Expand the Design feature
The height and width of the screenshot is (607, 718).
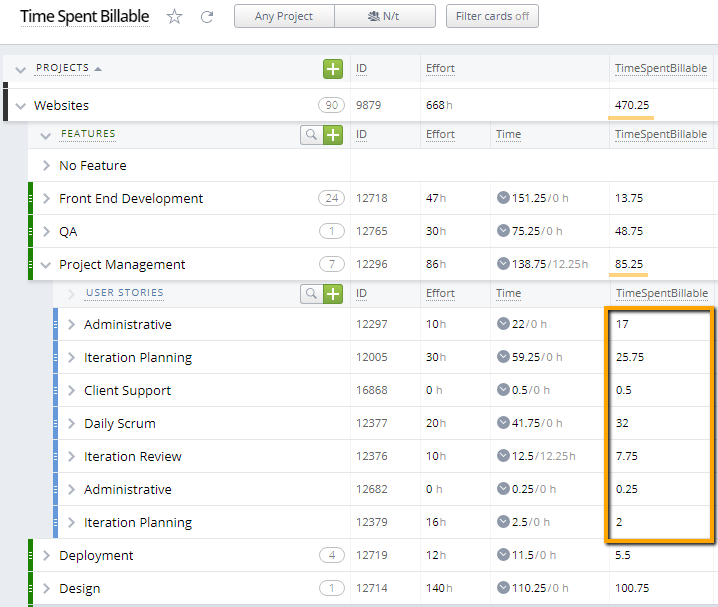point(46,588)
